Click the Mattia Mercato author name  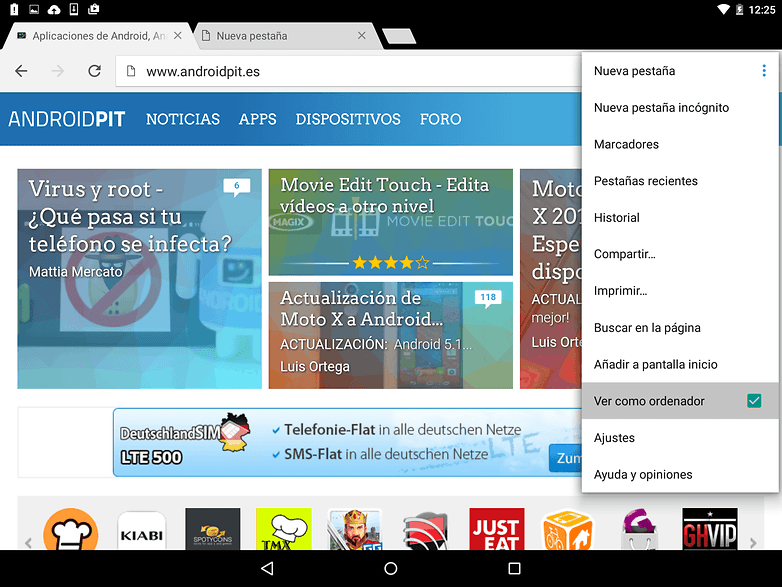75,272
